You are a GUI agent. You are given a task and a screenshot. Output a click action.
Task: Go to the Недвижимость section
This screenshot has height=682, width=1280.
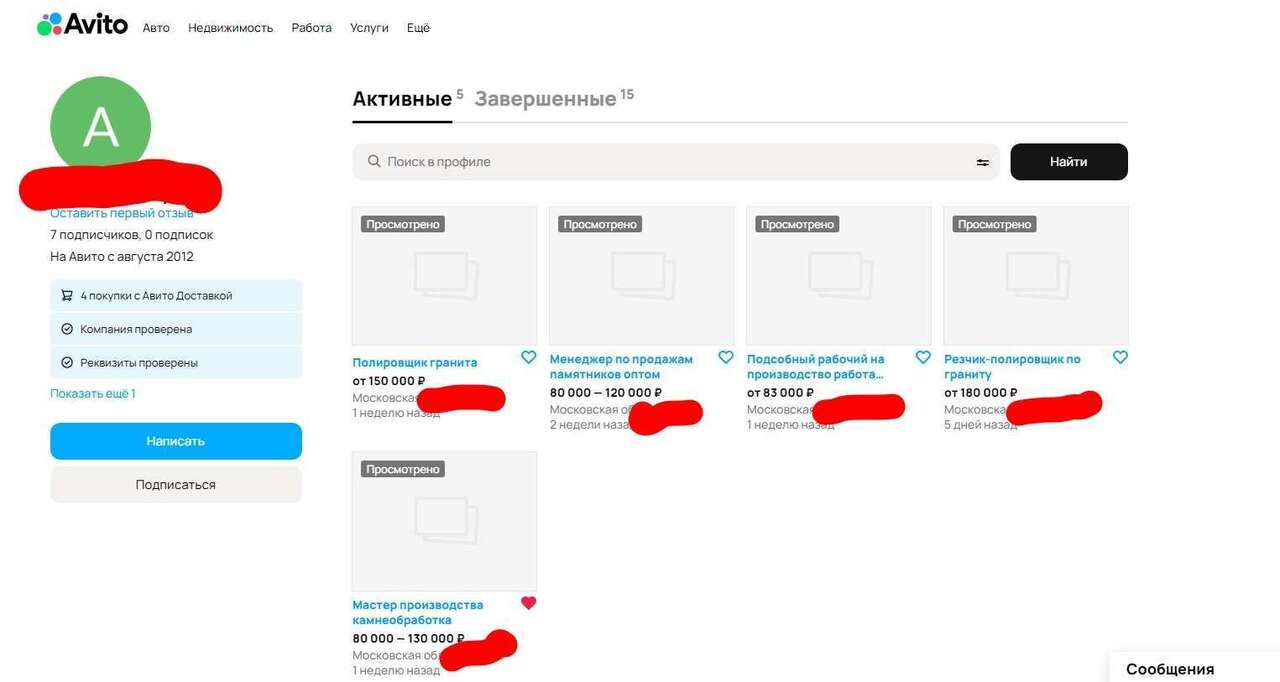(x=230, y=28)
